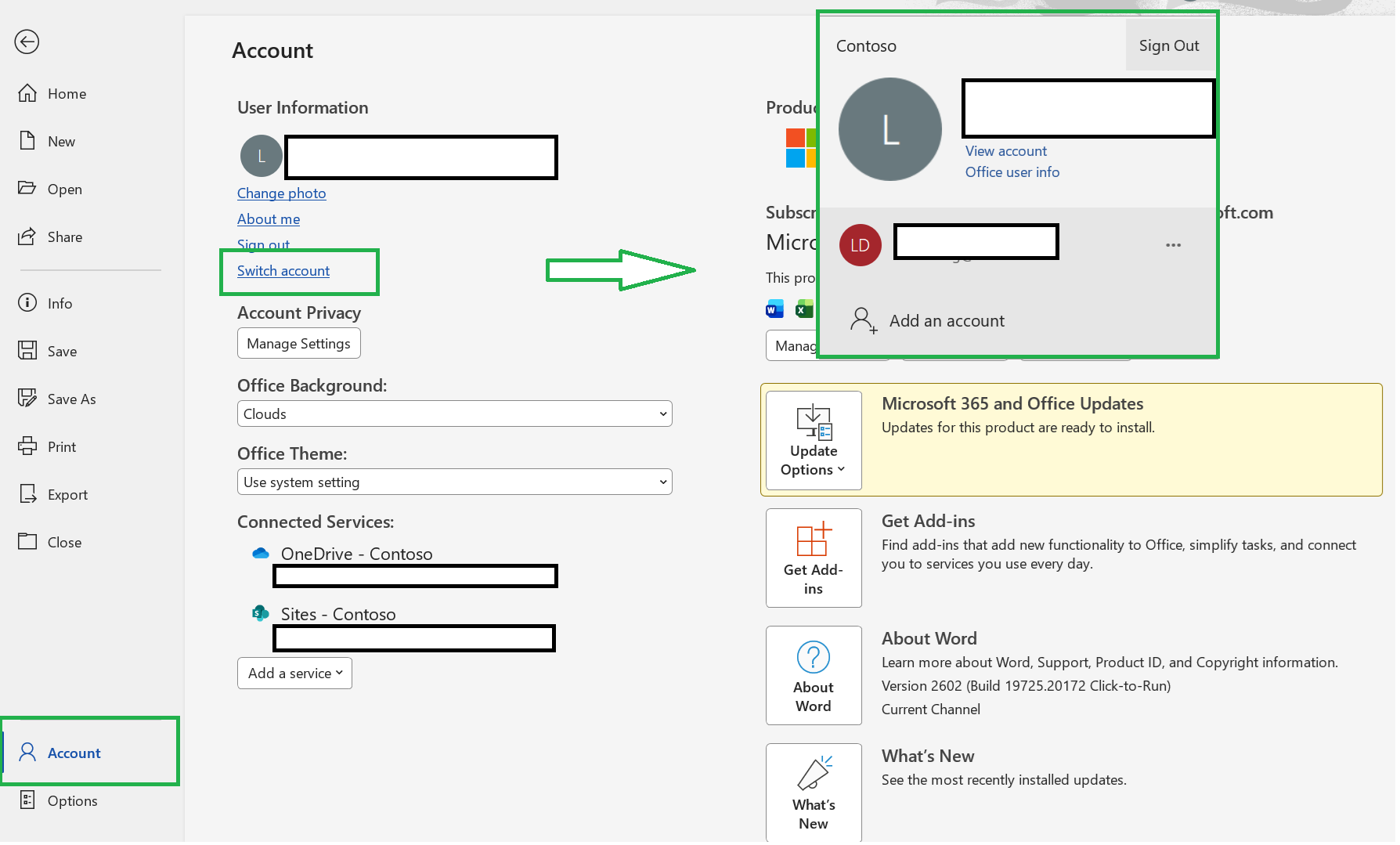Open the View account link
1400x845 pixels.
tap(1006, 151)
